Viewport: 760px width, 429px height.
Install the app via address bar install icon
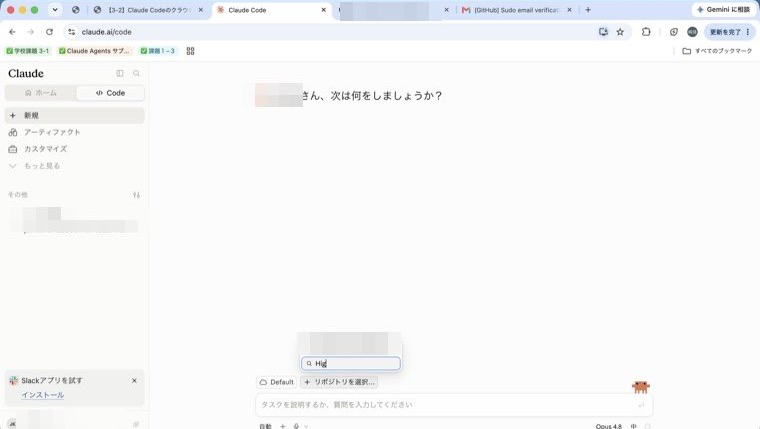603,32
